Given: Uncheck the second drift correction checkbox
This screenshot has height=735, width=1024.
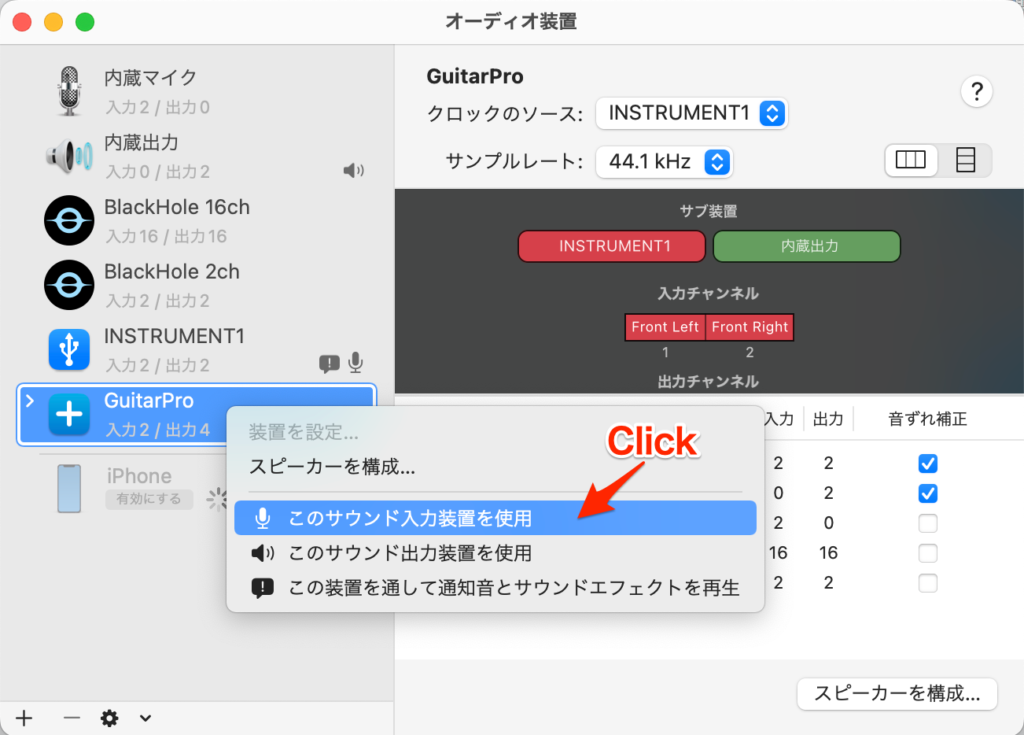Looking at the screenshot, I should [x=928, y=493].
